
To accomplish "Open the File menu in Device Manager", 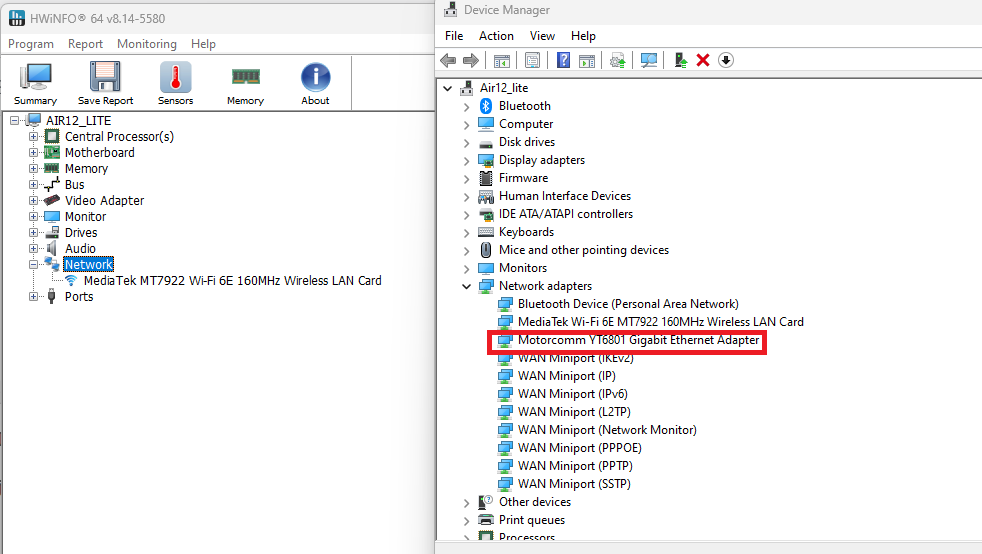I will [454, 36].
